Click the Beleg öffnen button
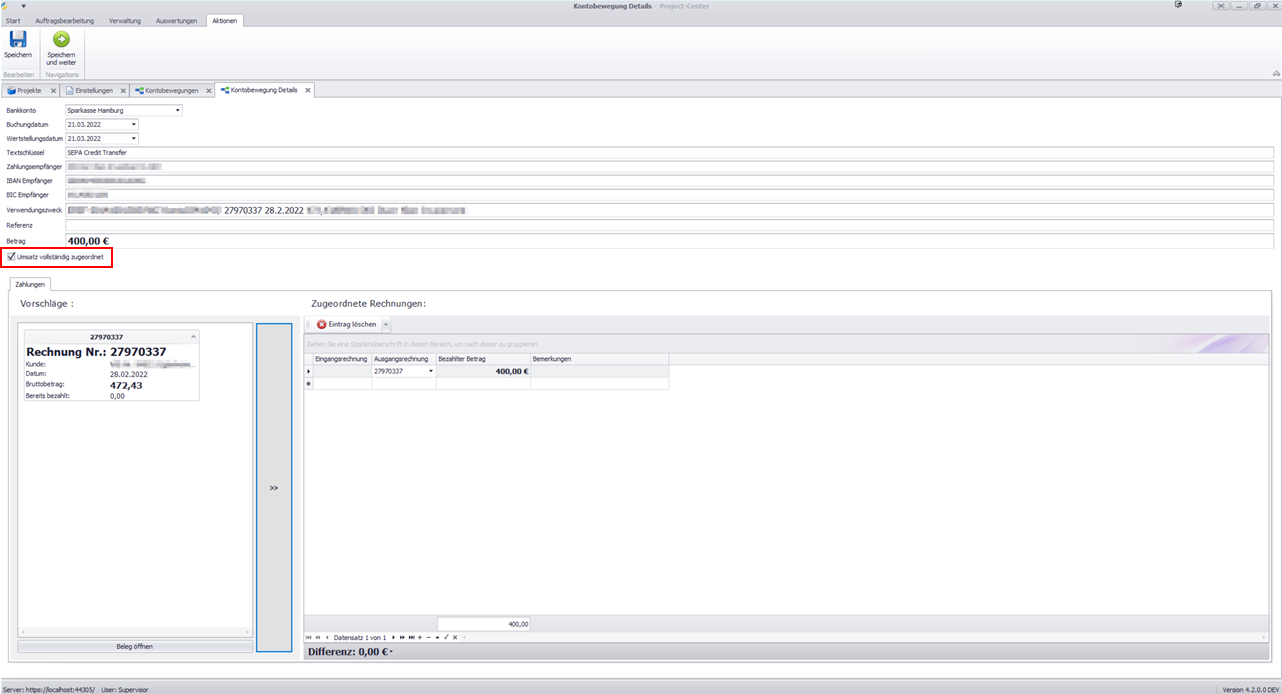This screenshot has height=694, width=1282. pos(135,646)
